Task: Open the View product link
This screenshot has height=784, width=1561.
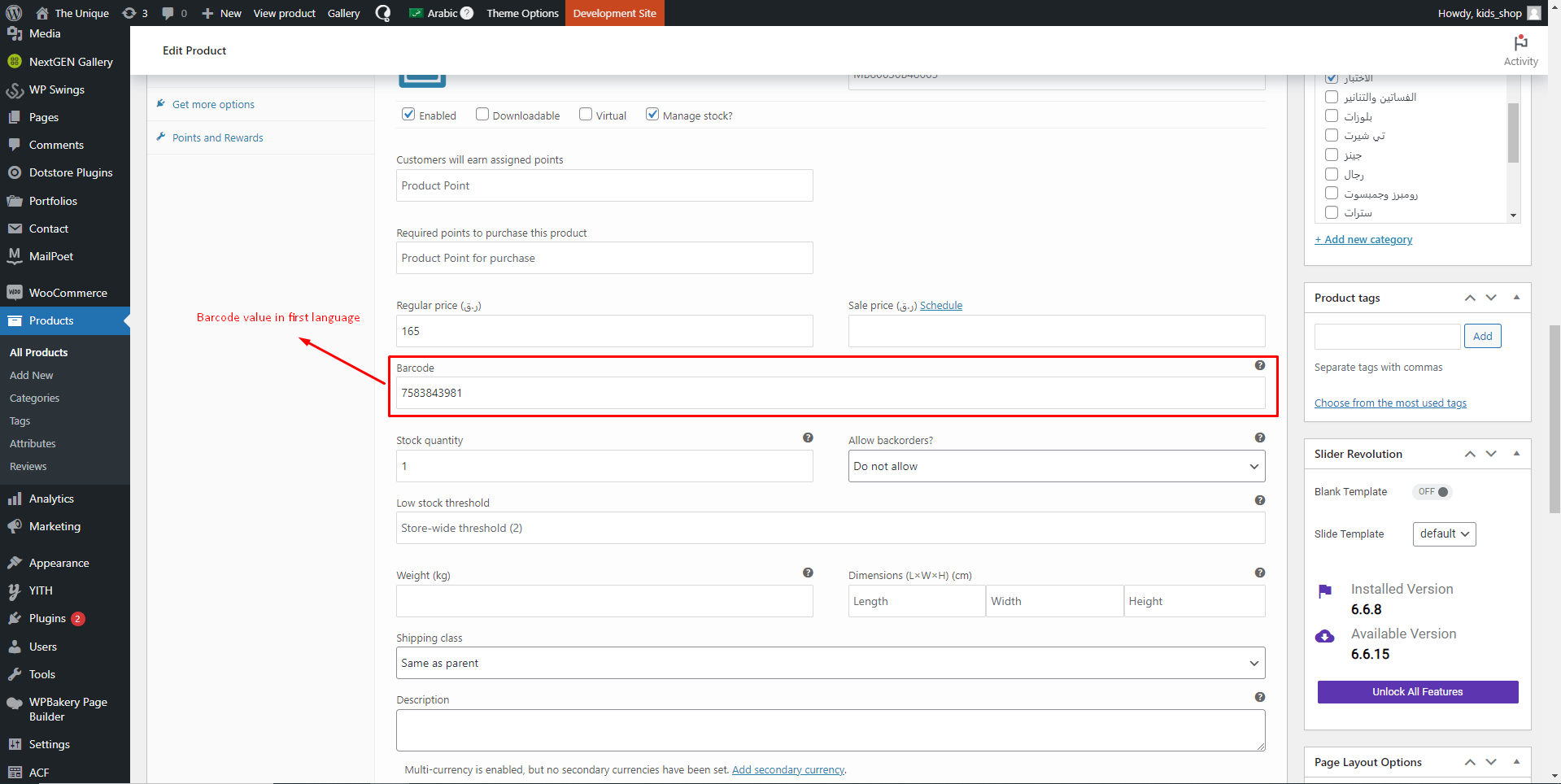Action: pos(284,13)
